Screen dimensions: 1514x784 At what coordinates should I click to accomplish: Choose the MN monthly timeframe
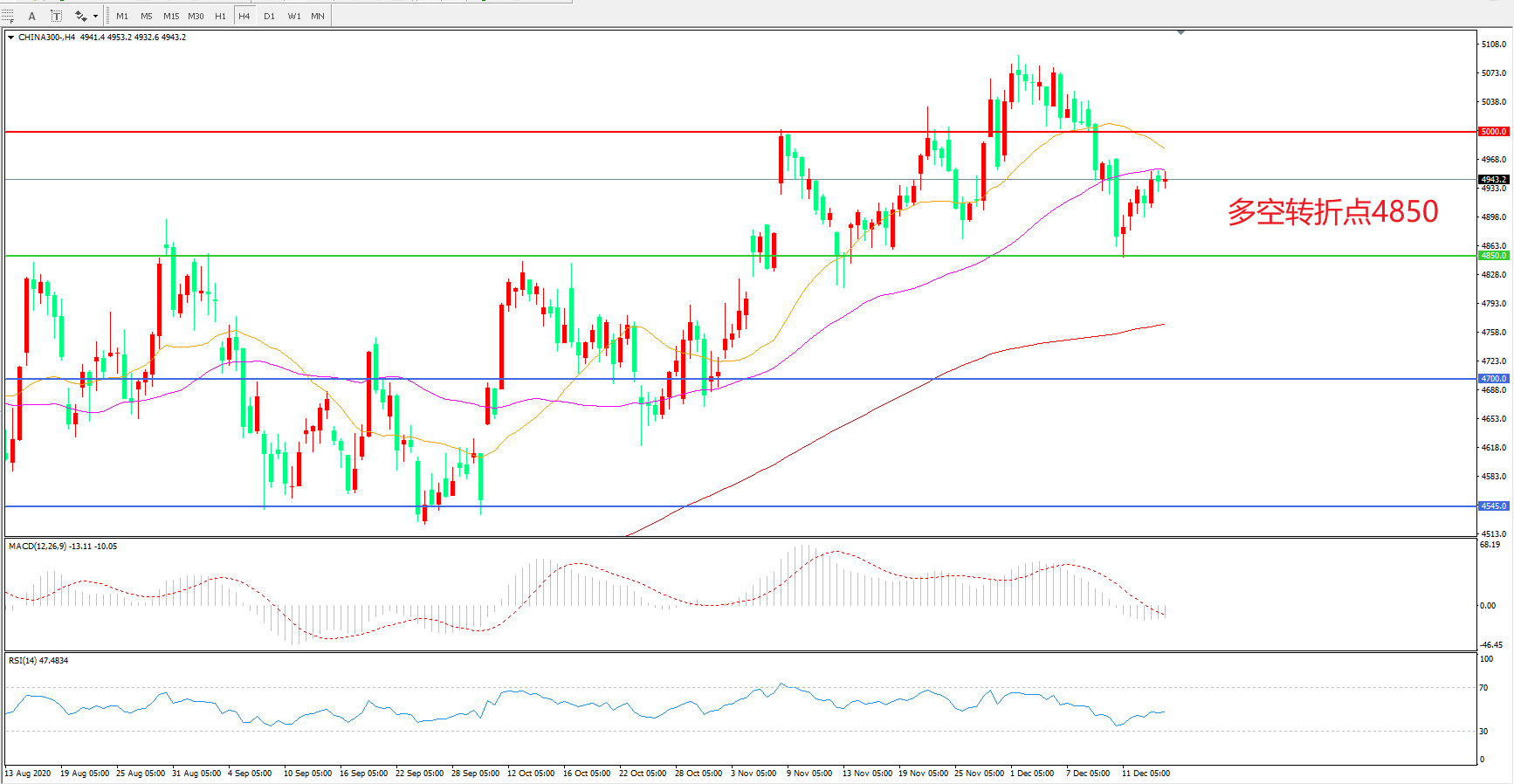tap(318, 16)
